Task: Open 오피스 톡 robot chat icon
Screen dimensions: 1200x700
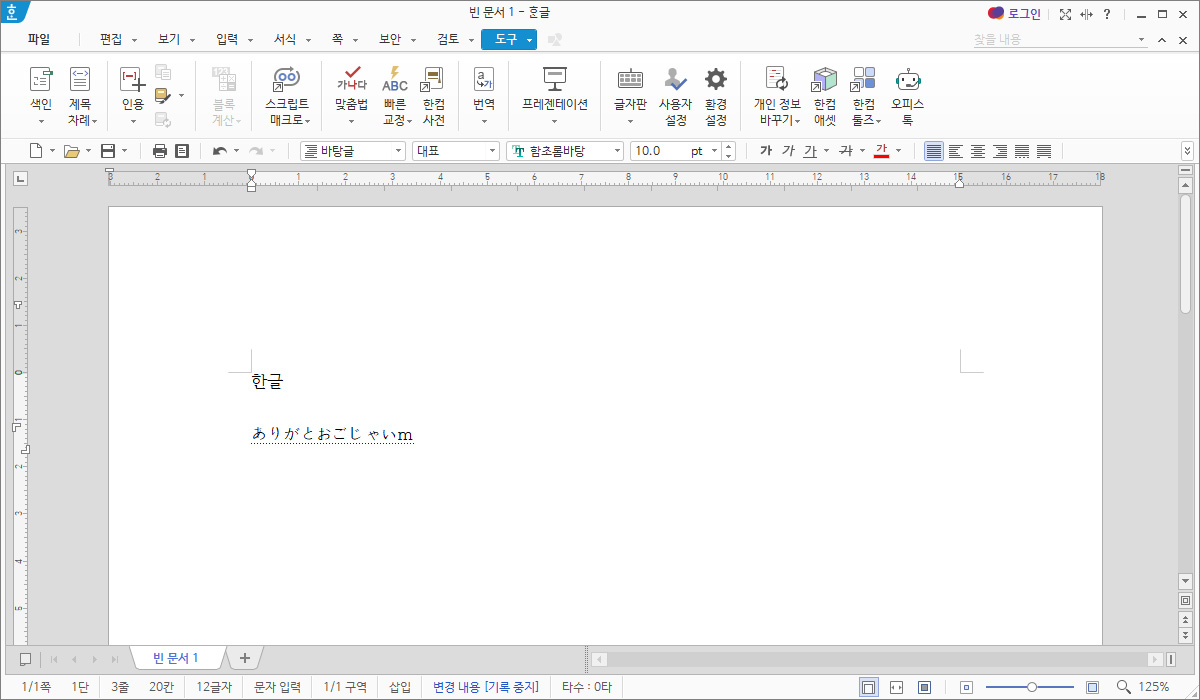Action: click(x=908, y=79)
